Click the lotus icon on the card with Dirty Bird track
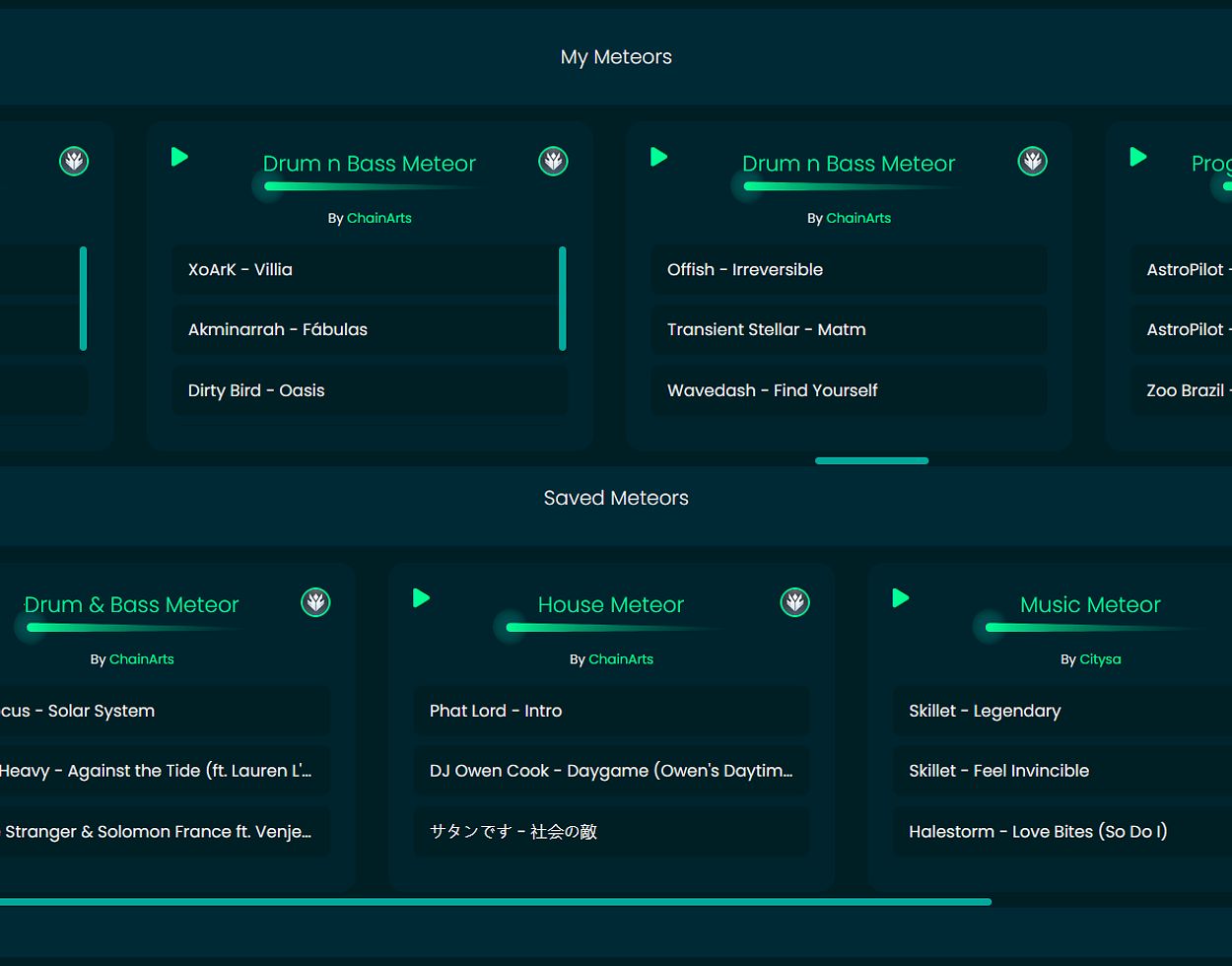Image resolution: width=1232 pixels, height=966 pixels. tap(553, 161)
